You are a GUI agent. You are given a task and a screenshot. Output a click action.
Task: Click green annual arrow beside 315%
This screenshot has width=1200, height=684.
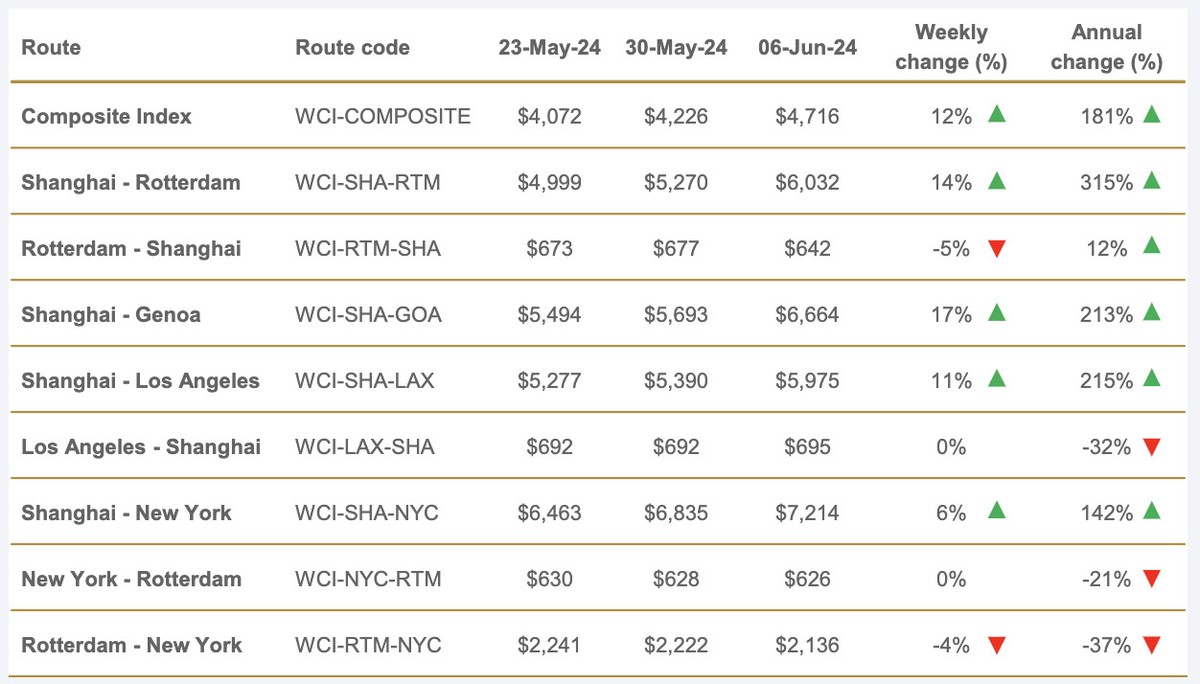(x=1152, y=181)
